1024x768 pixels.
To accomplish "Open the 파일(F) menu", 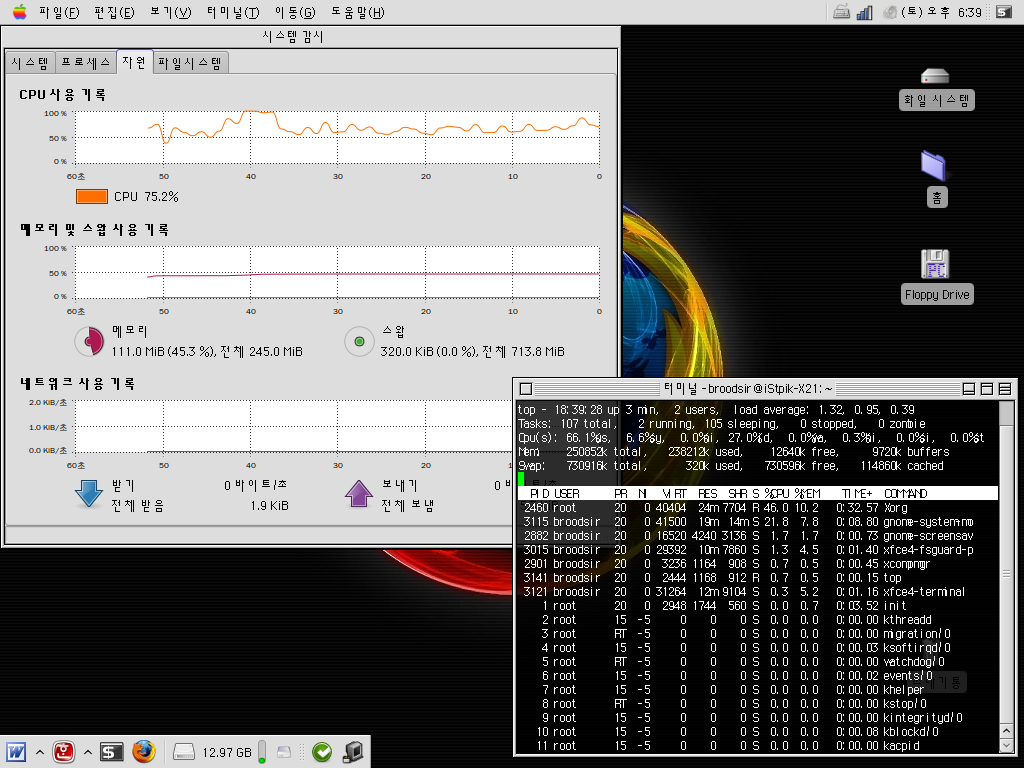I will pos(59,13).
